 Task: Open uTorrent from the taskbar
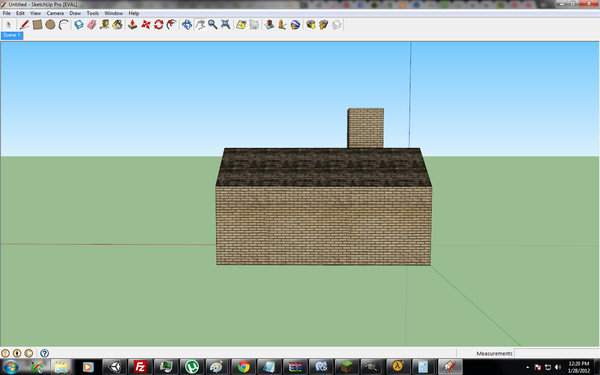click(x=192, y=367)
